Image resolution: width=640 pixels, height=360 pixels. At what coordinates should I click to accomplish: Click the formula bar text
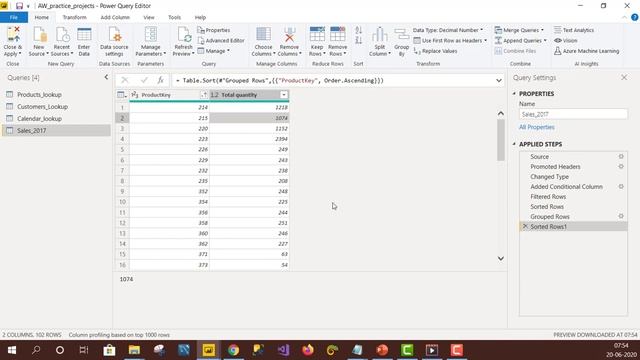coord(282,80)
